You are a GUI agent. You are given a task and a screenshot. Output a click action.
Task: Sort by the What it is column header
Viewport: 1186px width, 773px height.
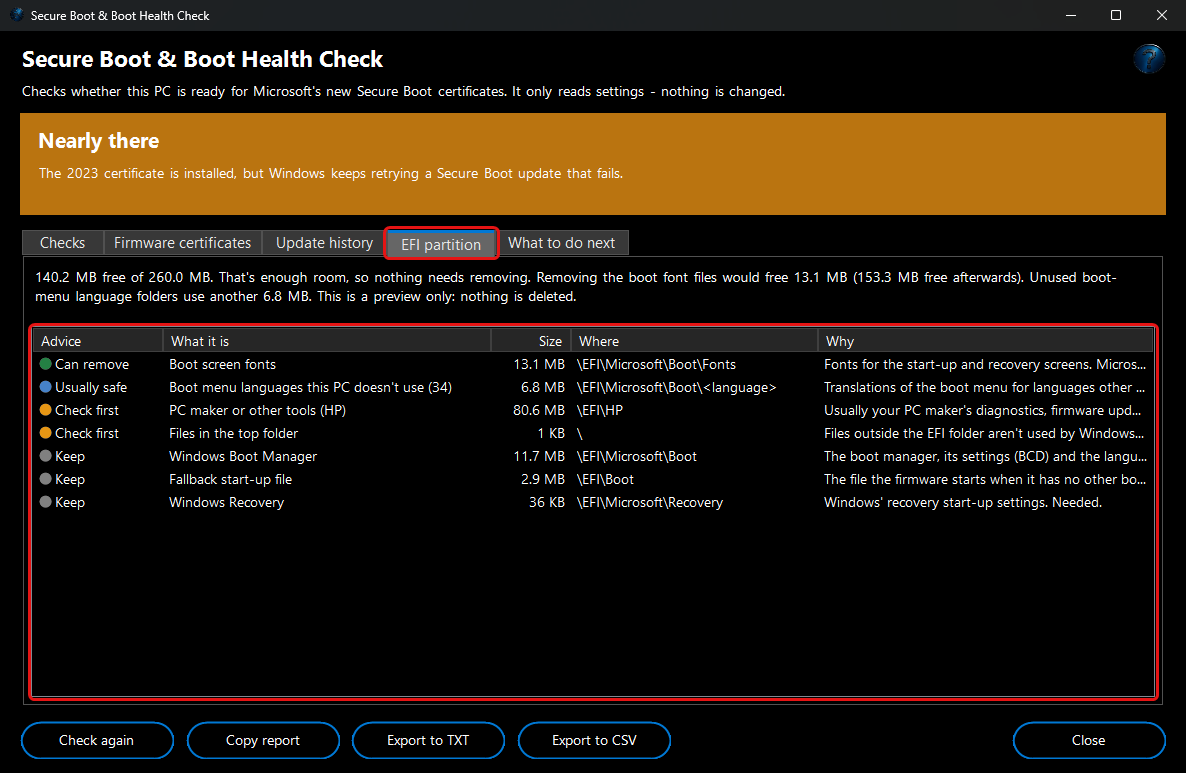click(x=328, y=341)
